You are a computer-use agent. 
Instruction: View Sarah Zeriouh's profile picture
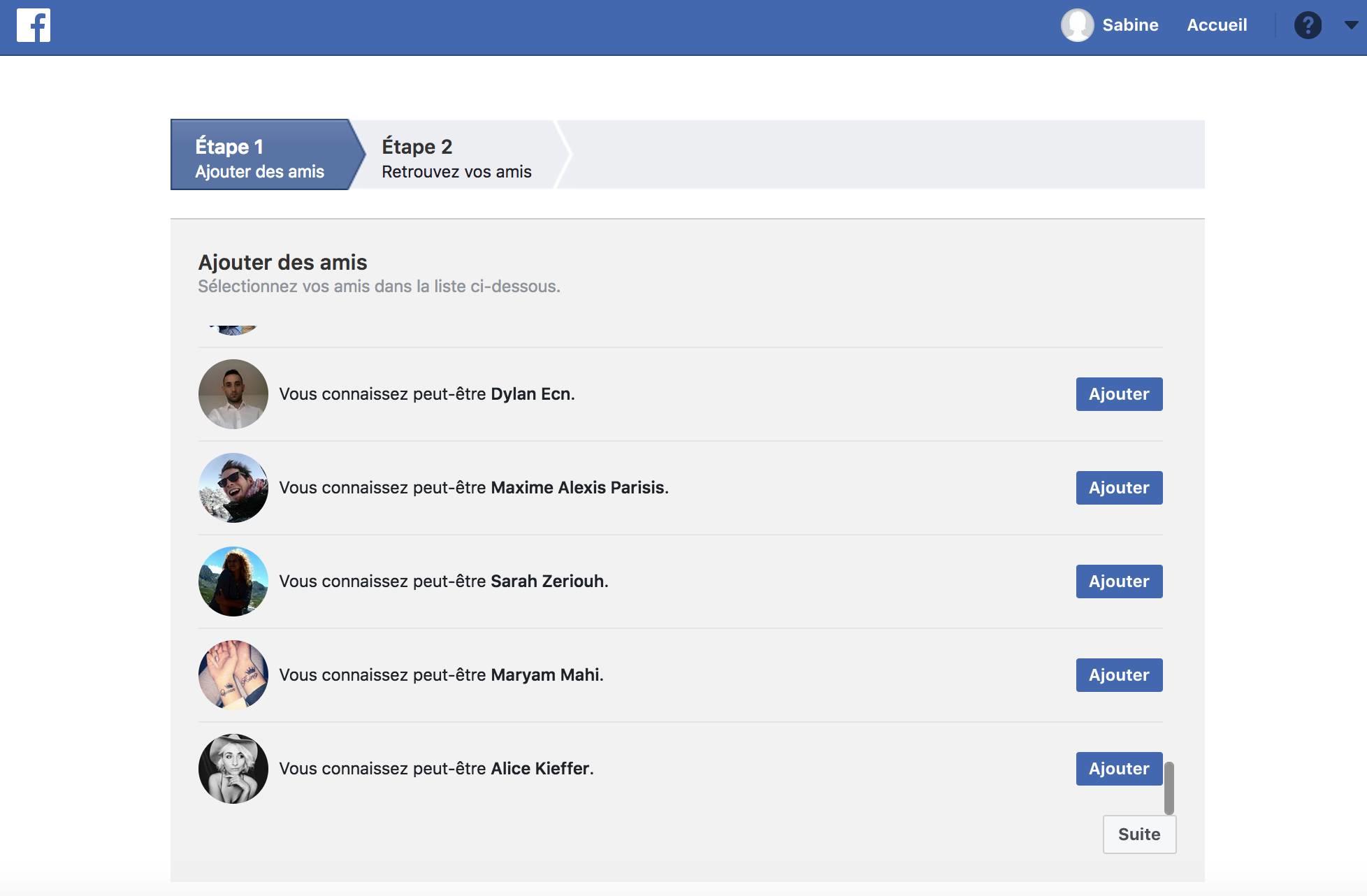click(x=233, y=581)
